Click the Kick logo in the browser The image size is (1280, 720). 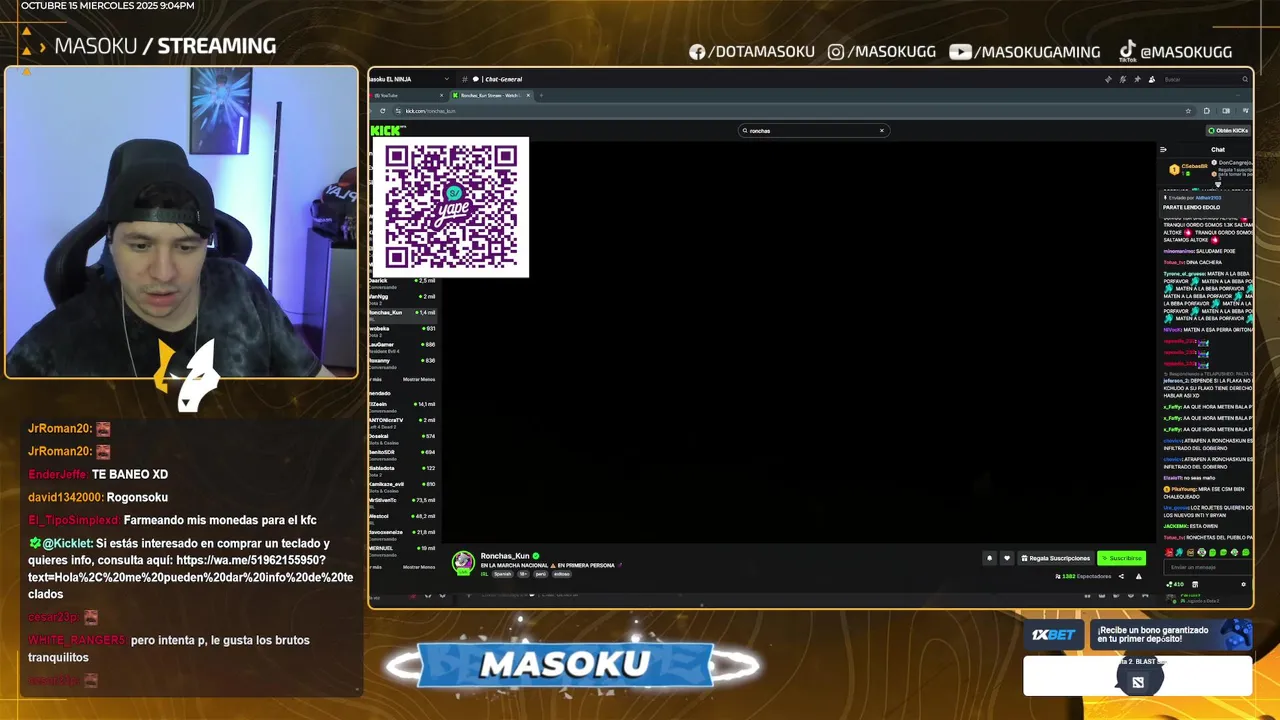pos(388,130)
